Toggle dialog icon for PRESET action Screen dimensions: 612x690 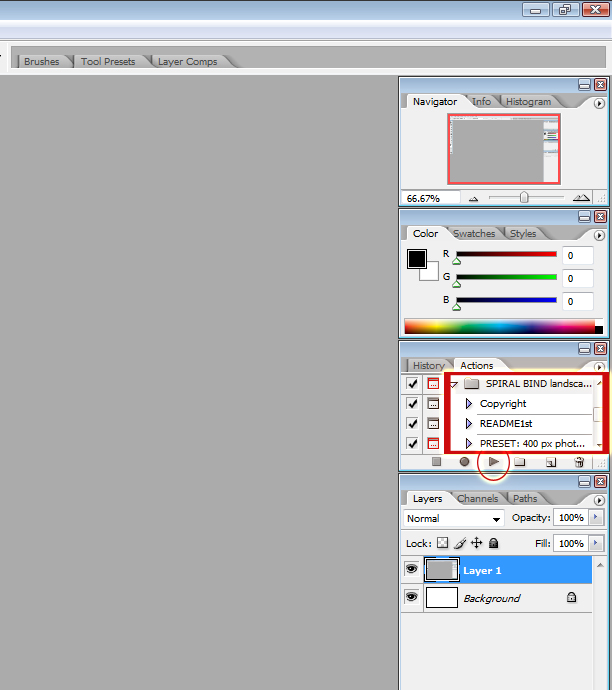[x=433, y=443]
